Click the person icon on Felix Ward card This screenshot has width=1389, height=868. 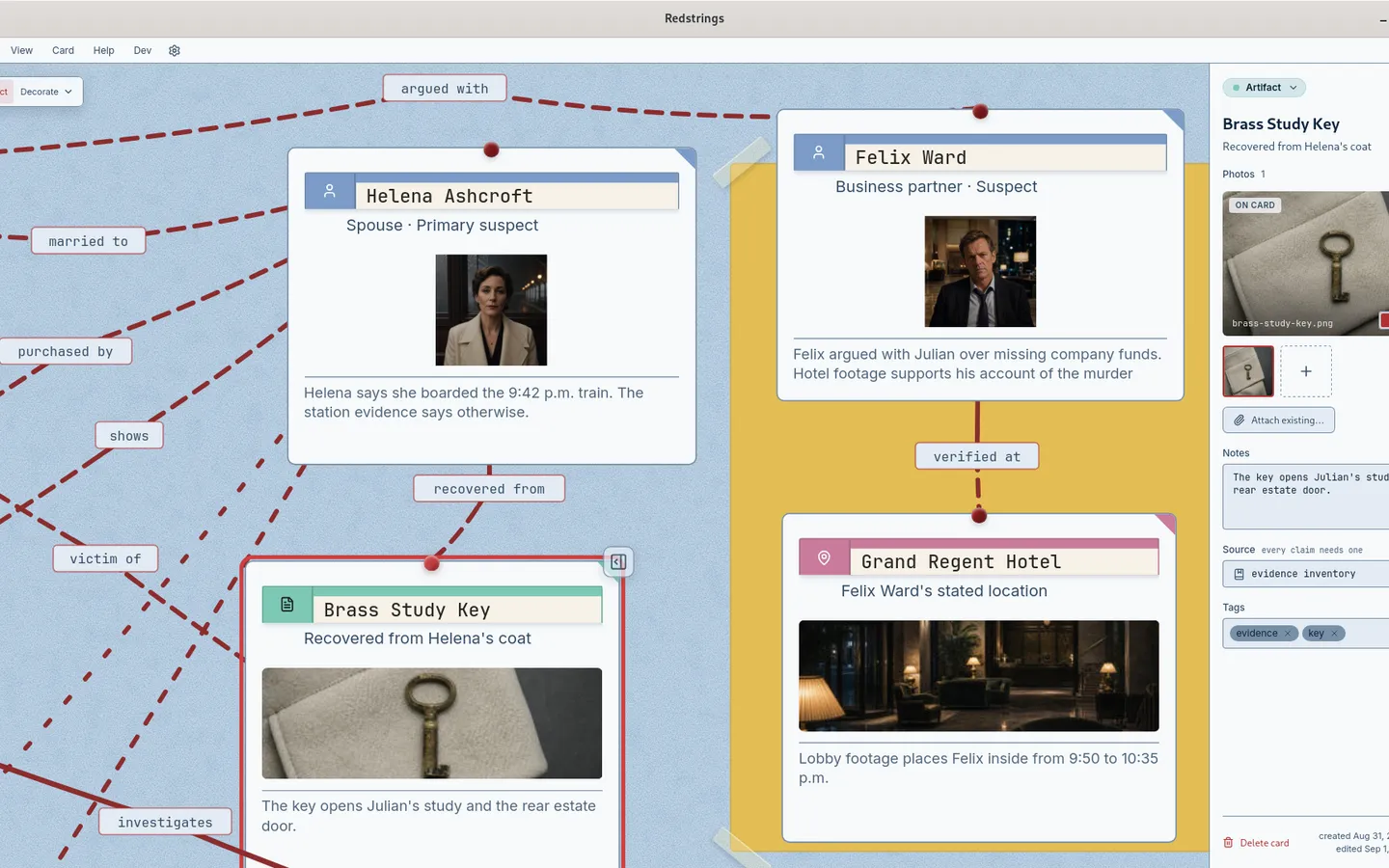[x=819, y=152]
